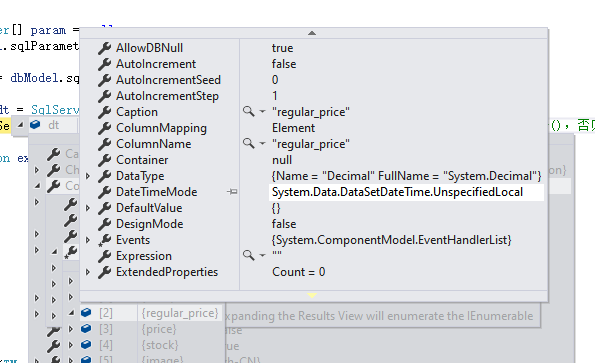Screen dimensions: 595x363
Task: Click the blue cube icon of item [3]
Action: coord(86,328)
